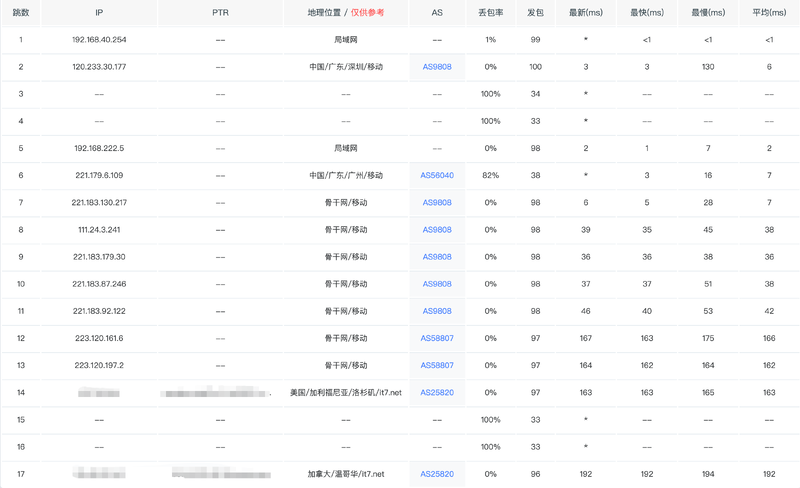Open AS58807 link in 223.120.161.6 row
The image size is (800, 488).
click(437, 338)
